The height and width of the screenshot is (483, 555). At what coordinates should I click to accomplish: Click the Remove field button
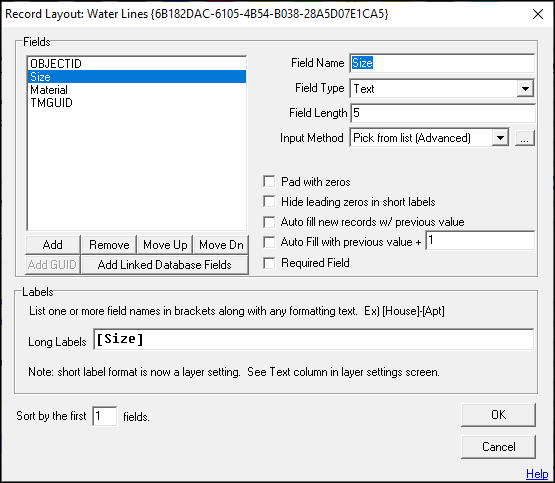[x=109, y=245]
